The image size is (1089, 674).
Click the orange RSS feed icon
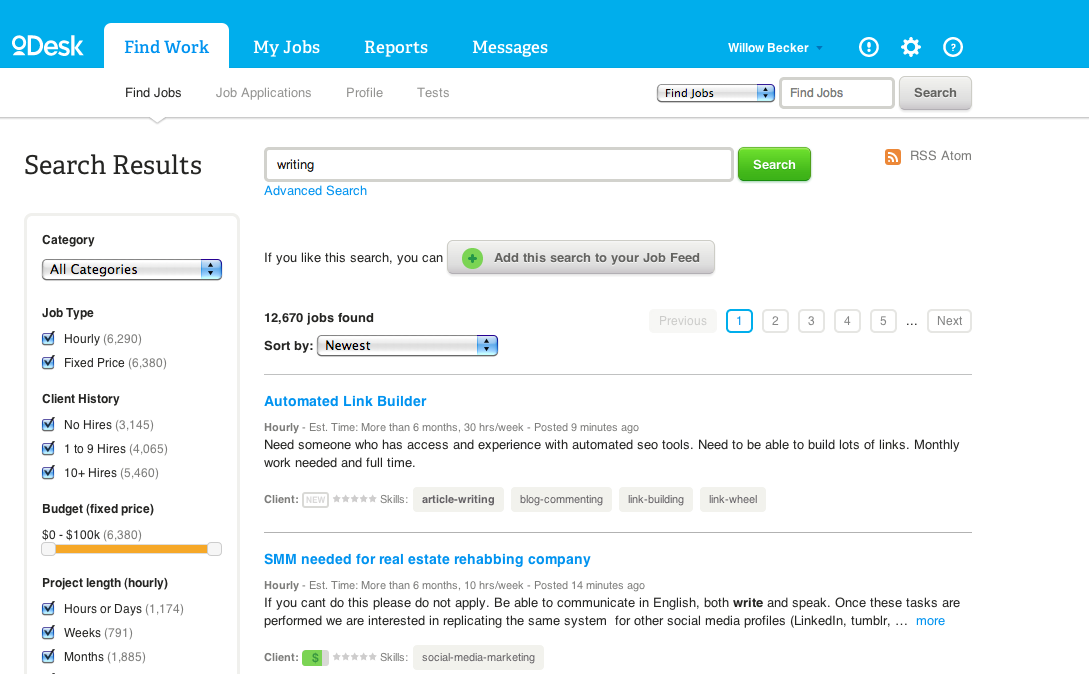pyautogui.click(x=892, y=156)
